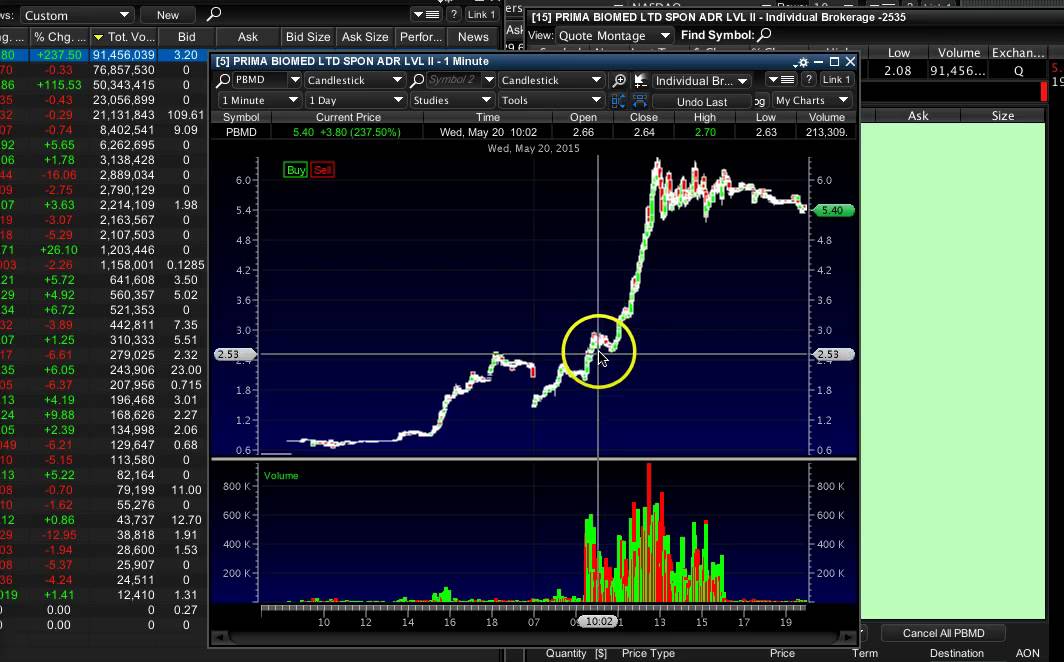Open the 1 Minute interval dropdown

pos(260,100)
